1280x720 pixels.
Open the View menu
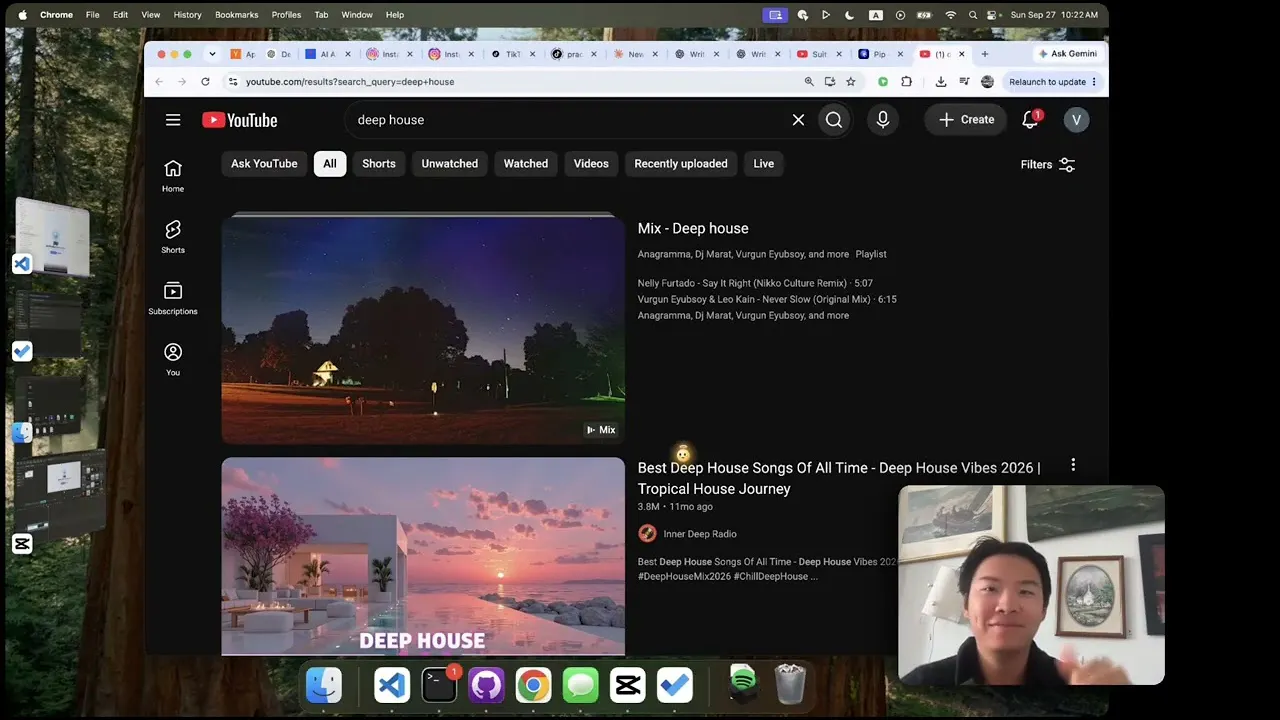pyautogui.click(x=151, y=15)
